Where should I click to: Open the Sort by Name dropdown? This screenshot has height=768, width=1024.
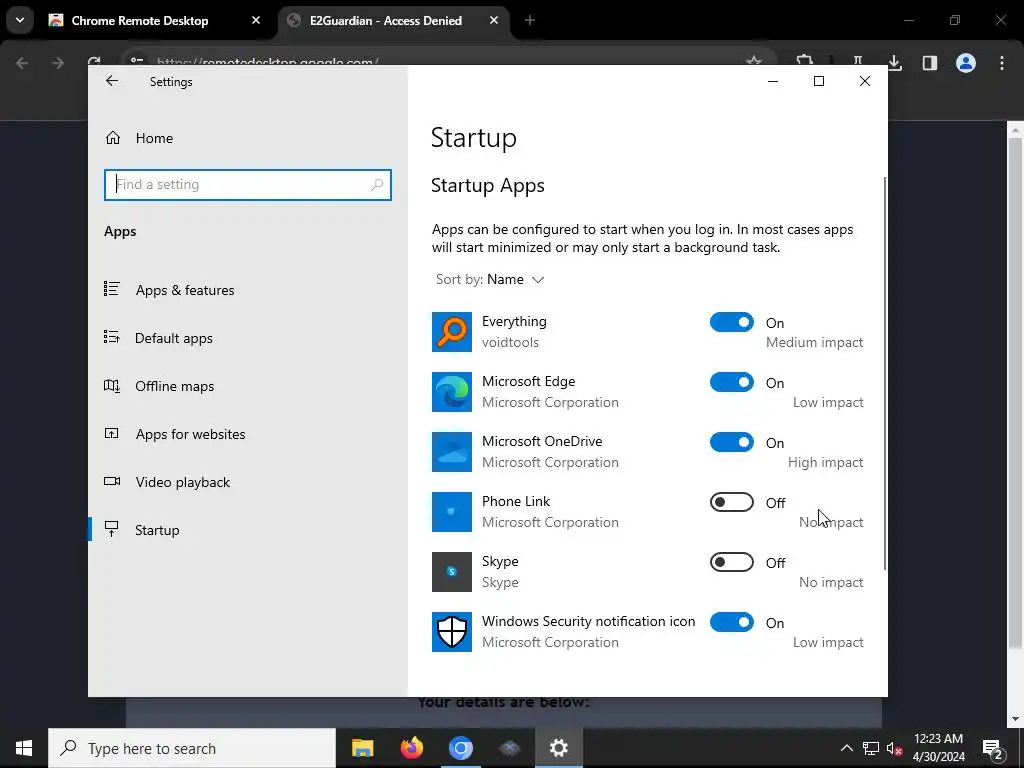(x=490, y=280)
